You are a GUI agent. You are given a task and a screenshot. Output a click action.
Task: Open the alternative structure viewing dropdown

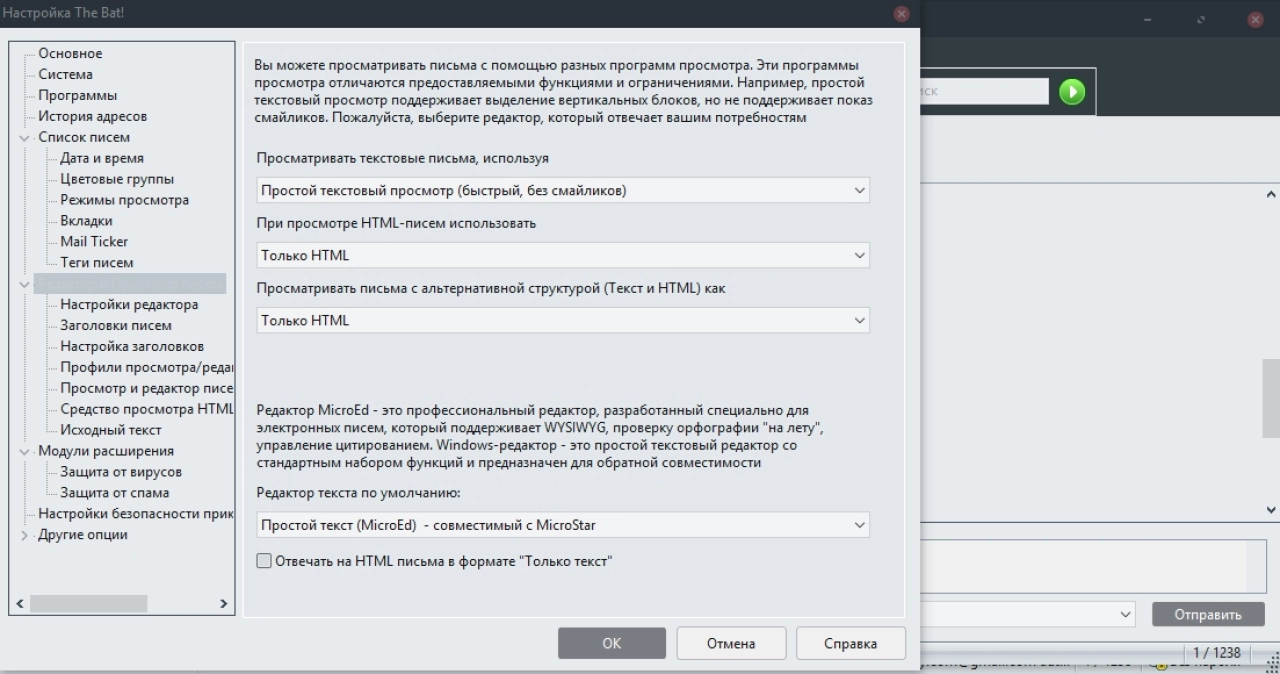point(563,320)
